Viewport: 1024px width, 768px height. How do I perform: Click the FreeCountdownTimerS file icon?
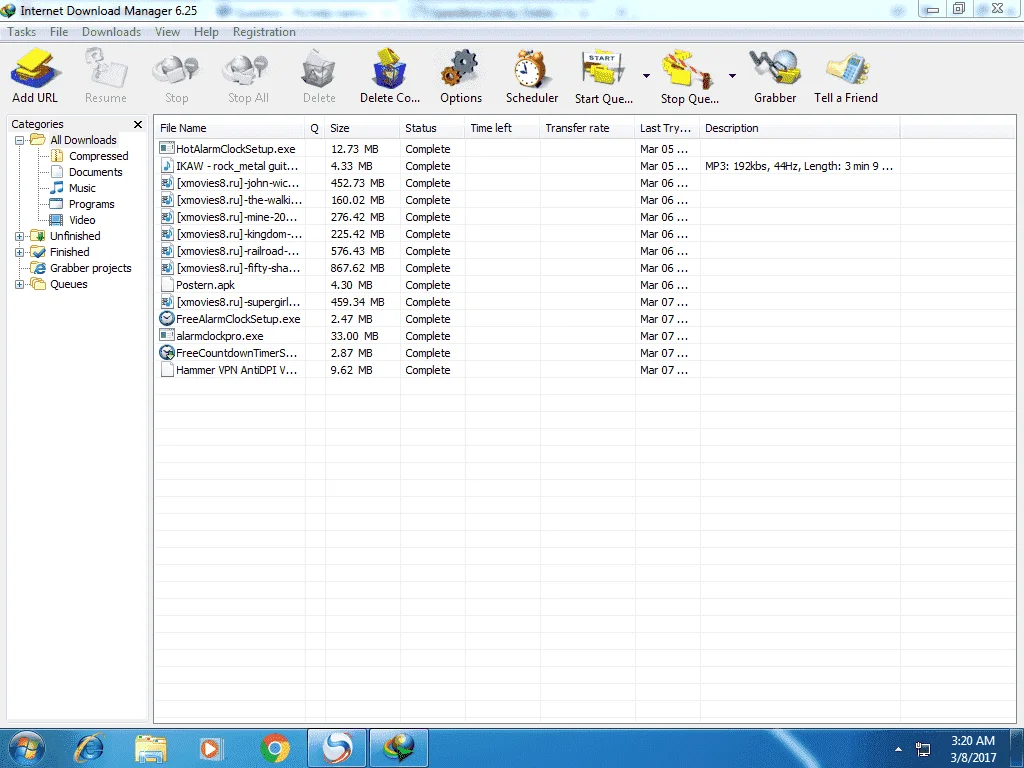coord(167,353)
